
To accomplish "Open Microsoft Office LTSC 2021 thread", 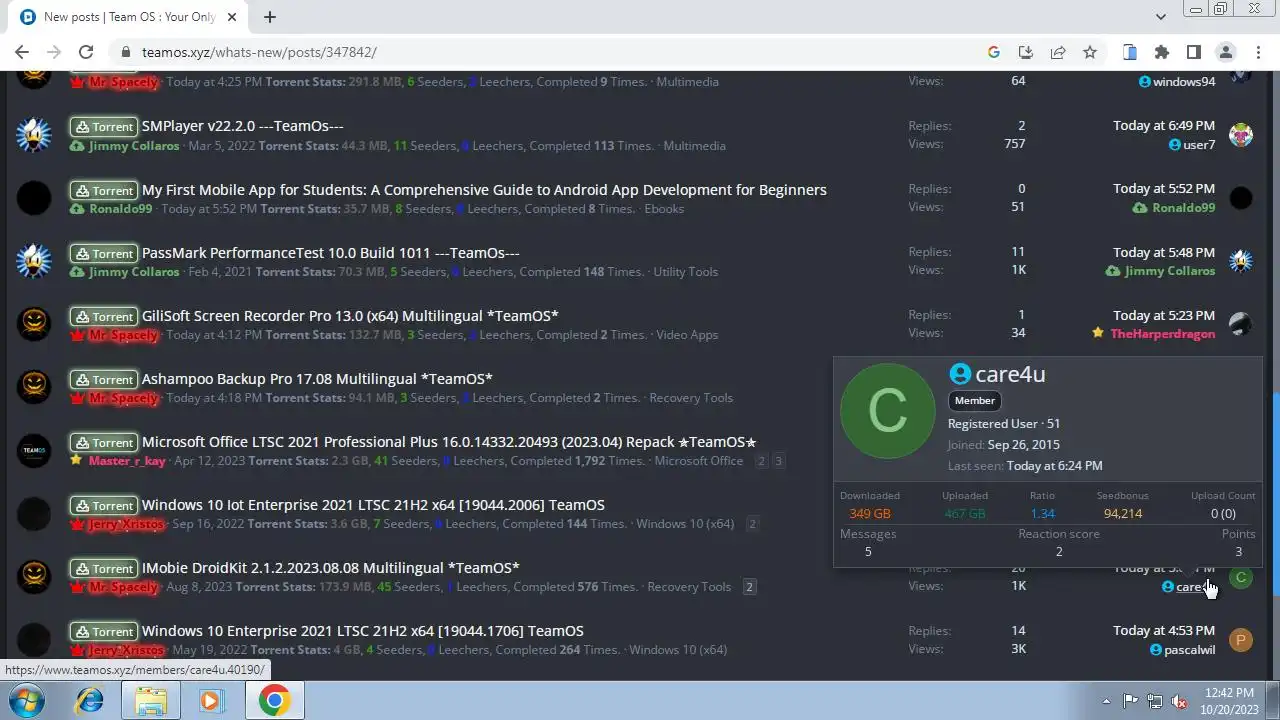I will (x=449, y=441).
